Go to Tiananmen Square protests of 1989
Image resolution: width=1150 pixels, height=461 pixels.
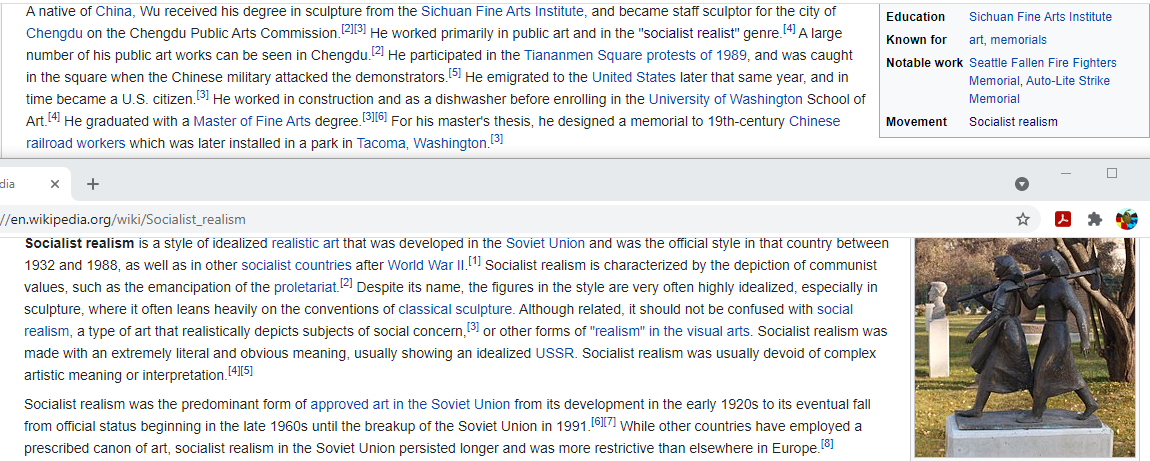pyautogui.click(x=635, y=55)
